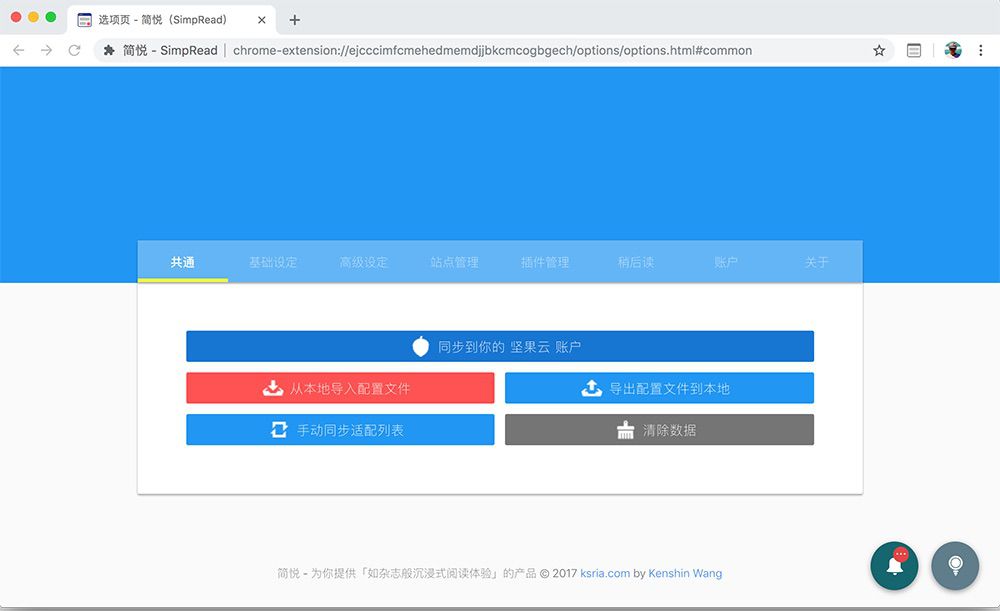Open the 高级设定 tab
The height and width of the screenshot is (611, 1000).
(363, 262)
